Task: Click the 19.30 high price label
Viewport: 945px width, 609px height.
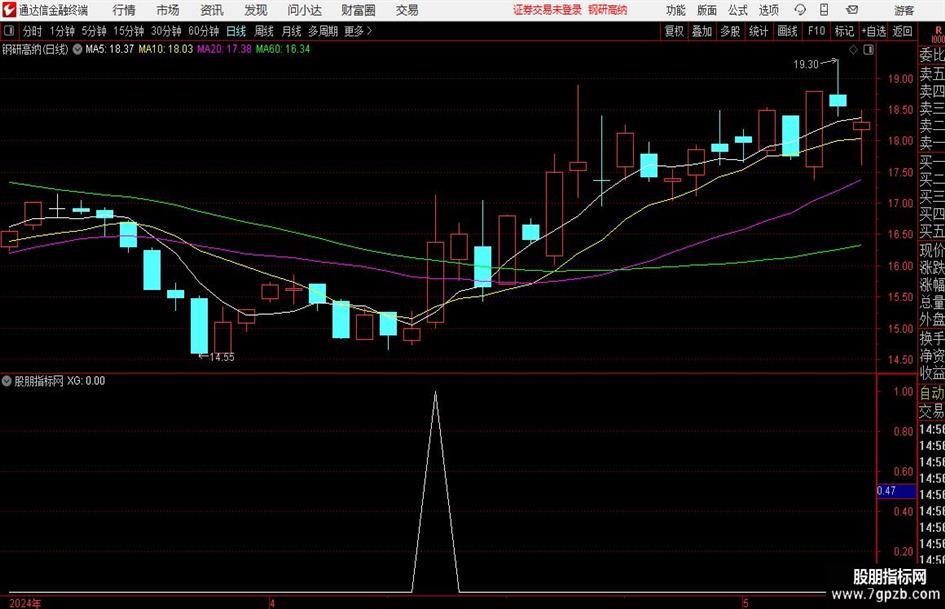Action: coord(806,65)
